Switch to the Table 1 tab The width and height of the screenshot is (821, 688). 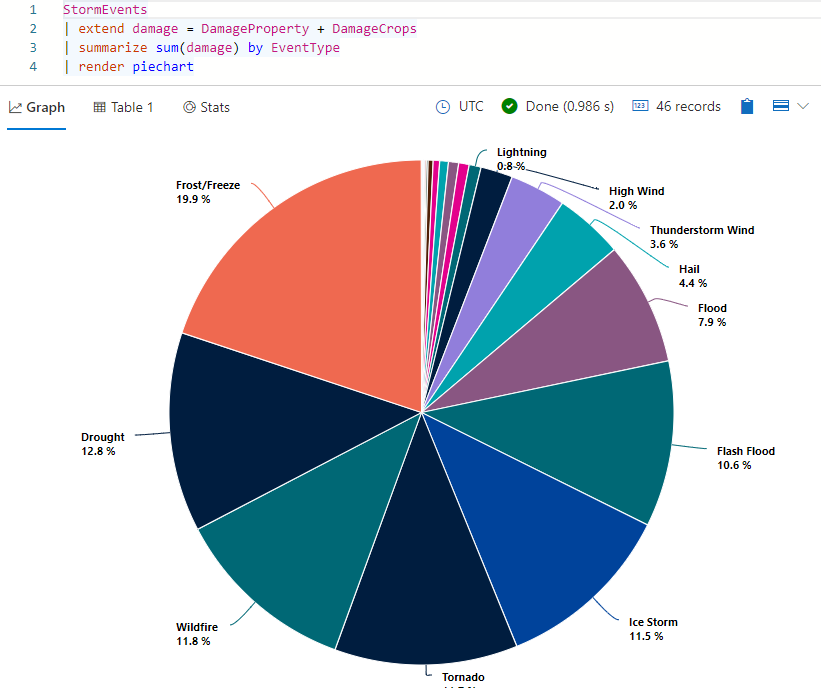tap(123, 107)
